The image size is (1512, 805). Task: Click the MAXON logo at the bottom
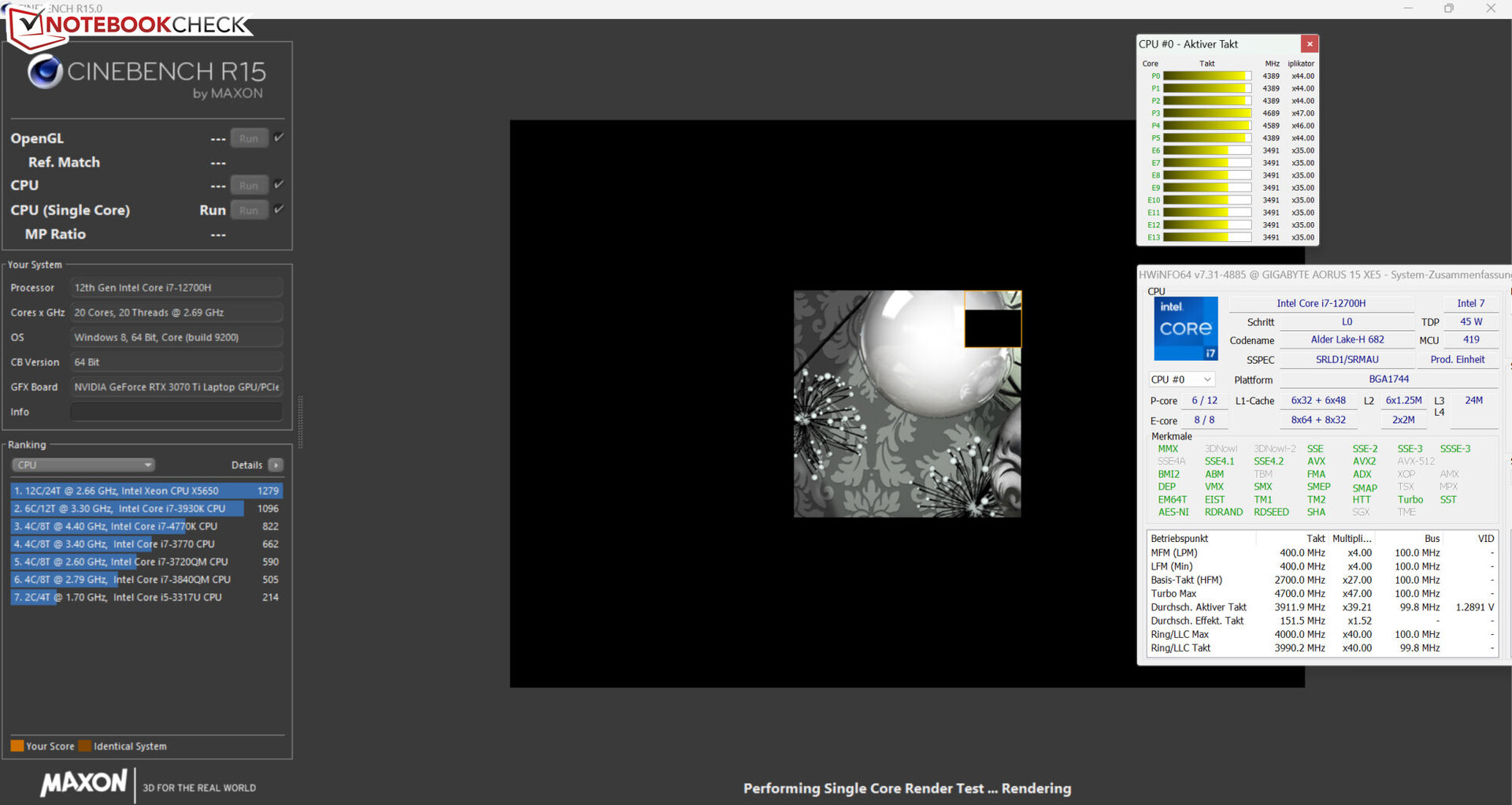(84, 782)
